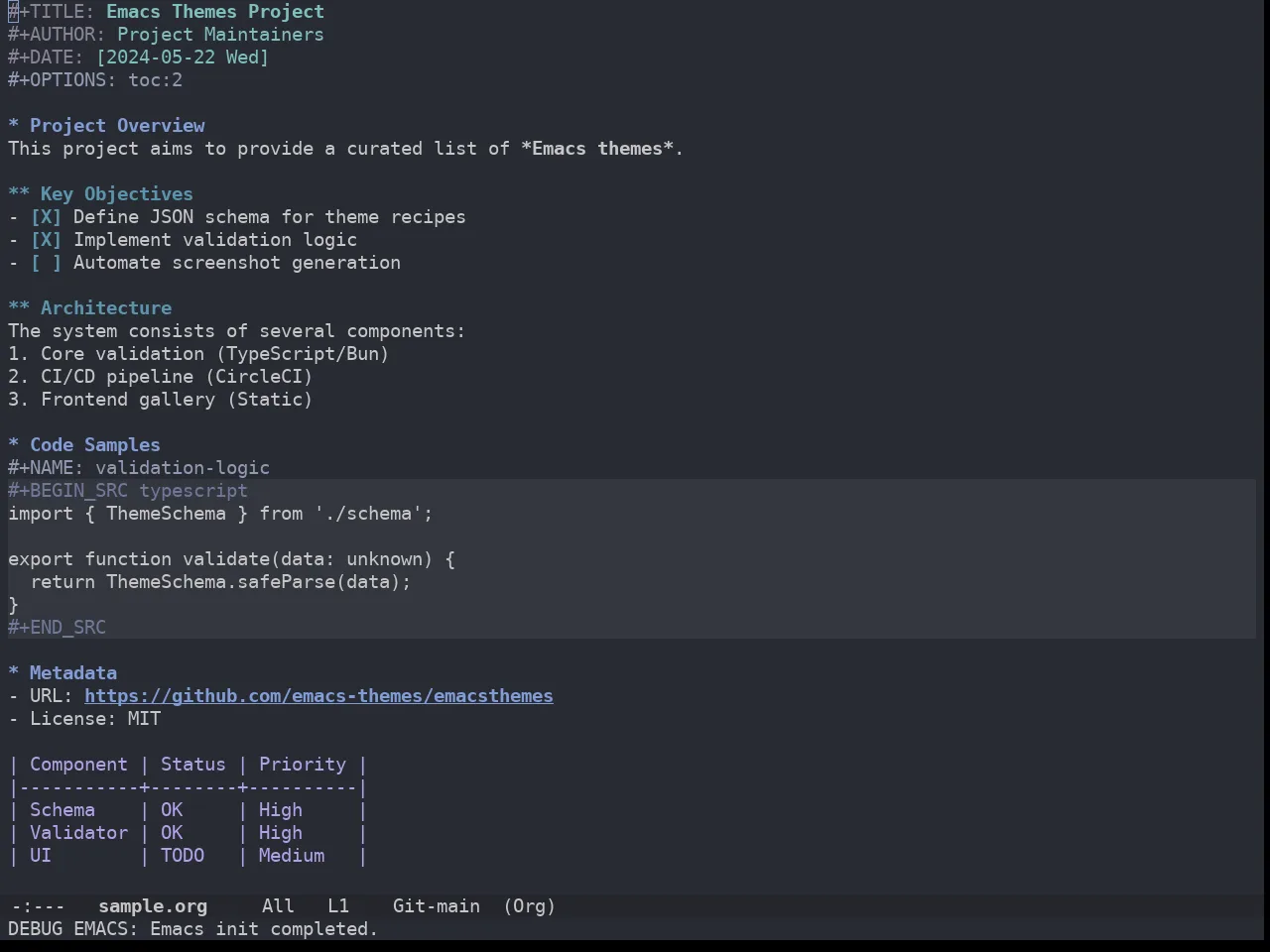Toggle the Implement validation logic checkbox
This screenshot has height=952, width=1270.
point(46,240)
